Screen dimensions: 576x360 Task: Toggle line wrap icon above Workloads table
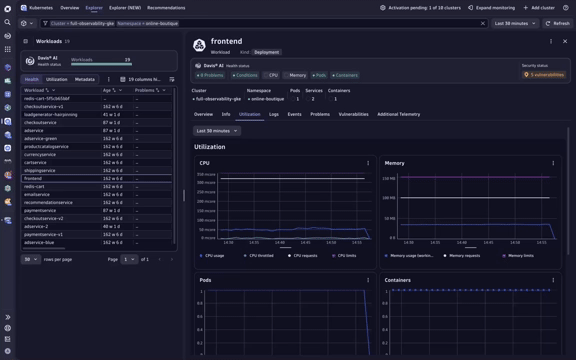[x=172, y=79]
